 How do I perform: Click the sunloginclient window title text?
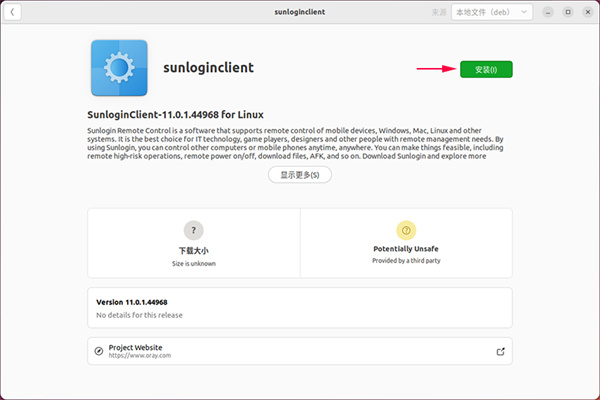pyautogui.click(x=300, y=12)
